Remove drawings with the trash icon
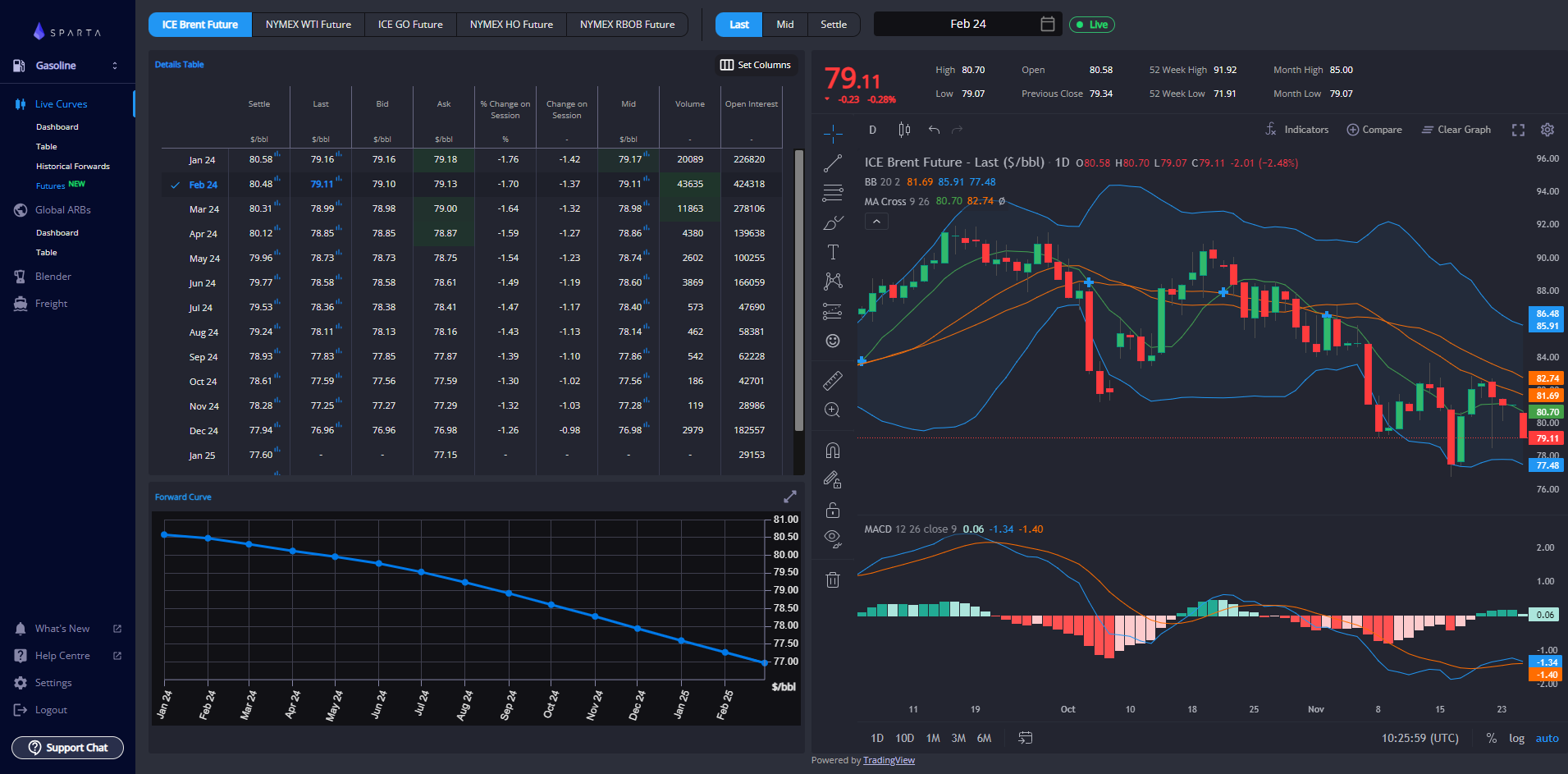Image resolution: width=1568 pixels, height=774 pixels. pos(833,579)
